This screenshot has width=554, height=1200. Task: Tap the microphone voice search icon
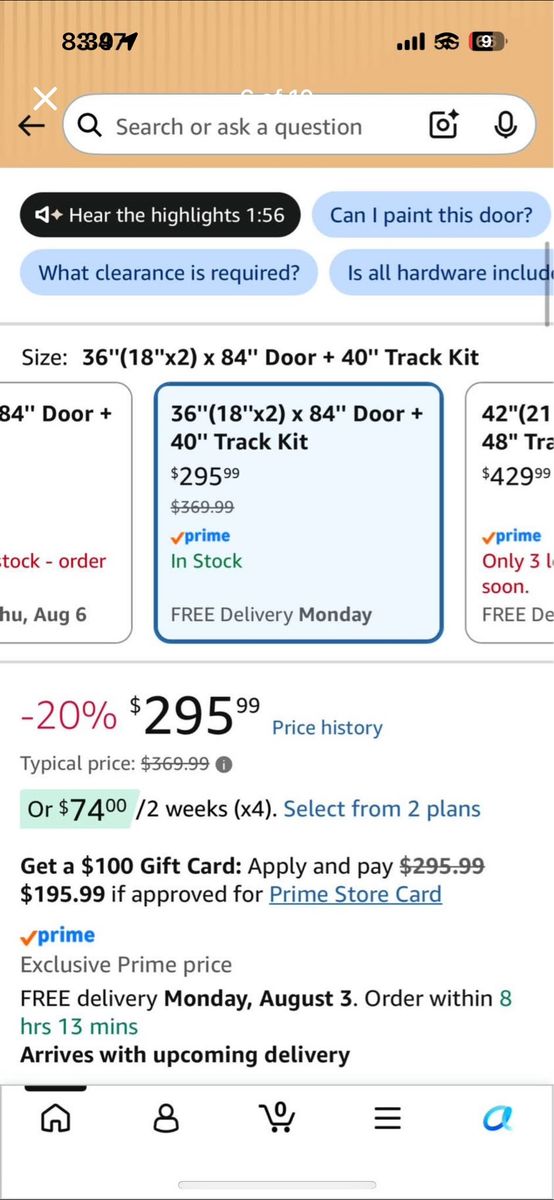[505, 126]
